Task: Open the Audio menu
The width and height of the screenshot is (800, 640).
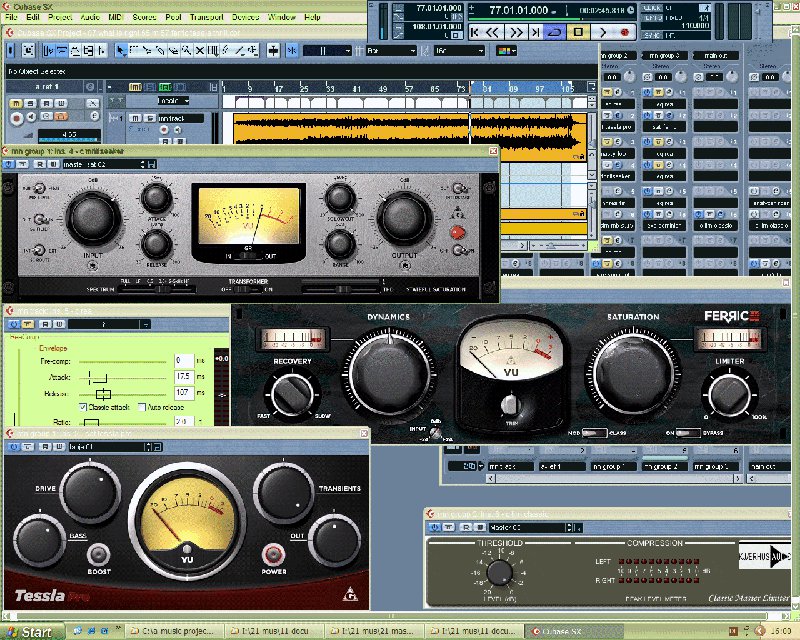Action: [90, 17]
